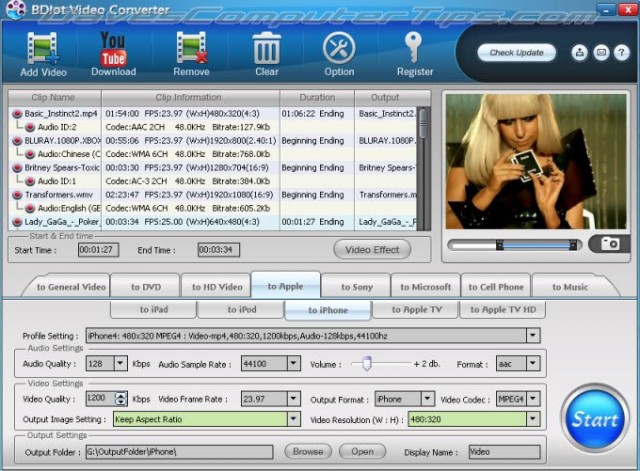
Task: Select the '02:23:47' Transformers info cell
Action: tap(189, 195)
